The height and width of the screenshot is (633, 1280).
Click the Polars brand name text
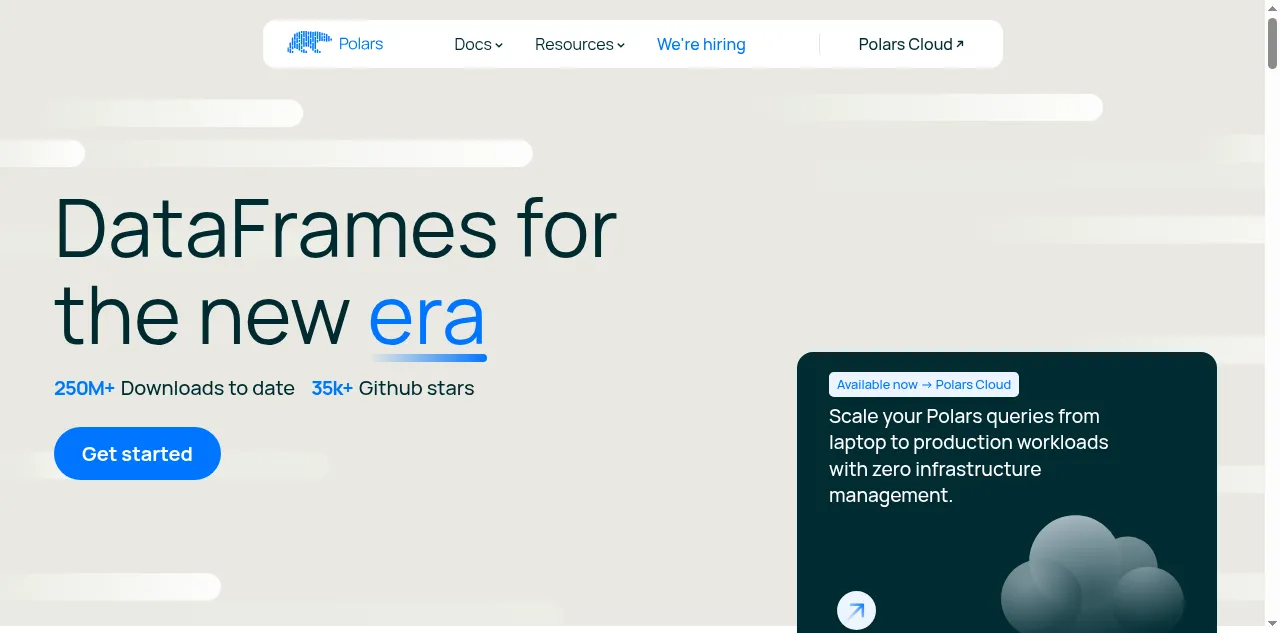point(361,44)
